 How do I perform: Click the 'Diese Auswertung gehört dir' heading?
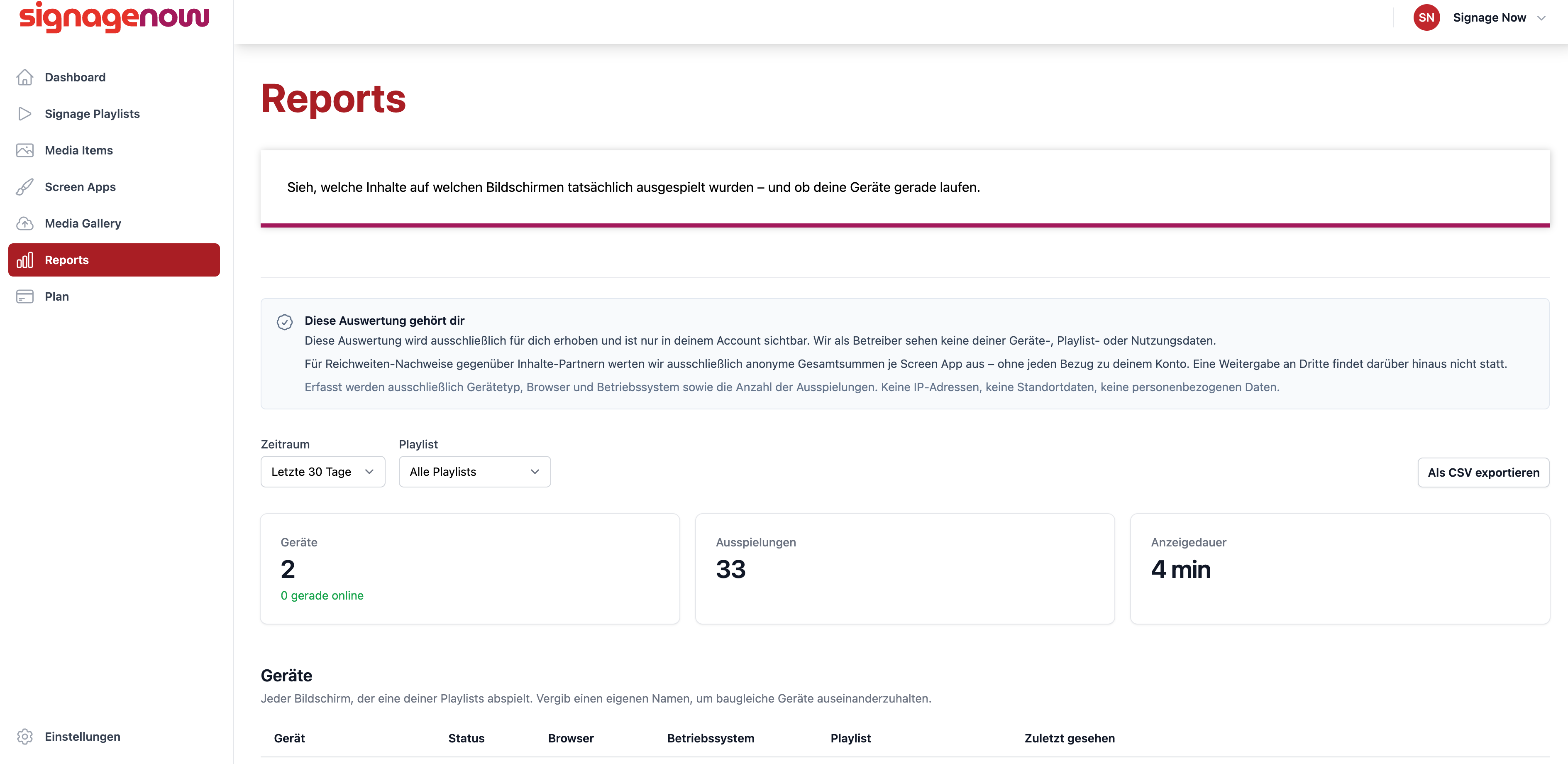pyautogui.click(x=384, y=320)
